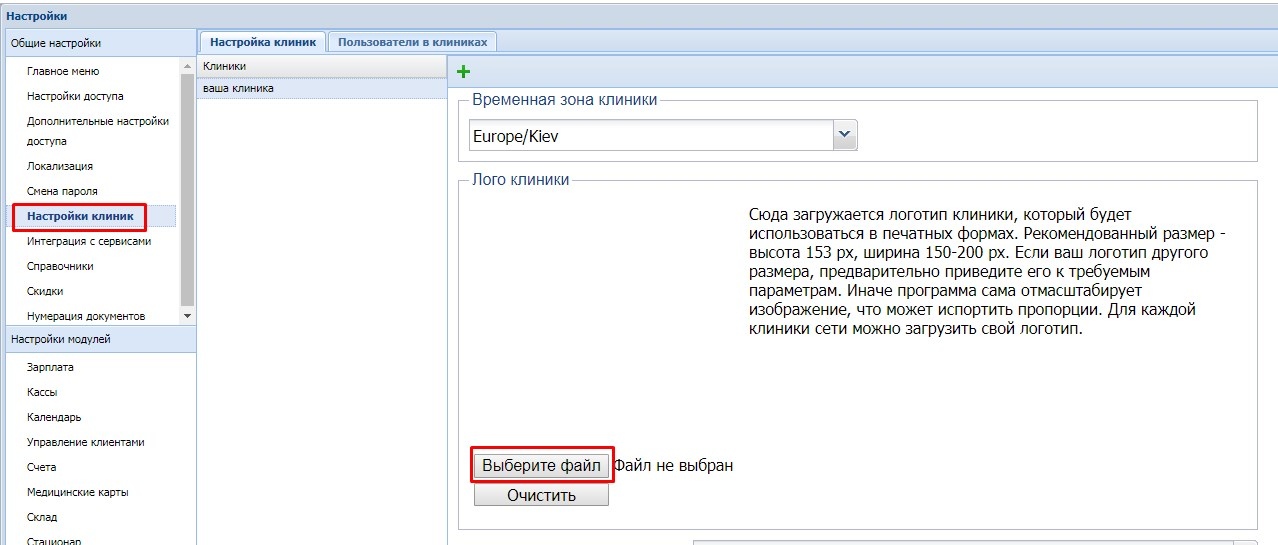Open Справочники in general settings
This screenshot has width=1278, height=545.
(60, 266)
